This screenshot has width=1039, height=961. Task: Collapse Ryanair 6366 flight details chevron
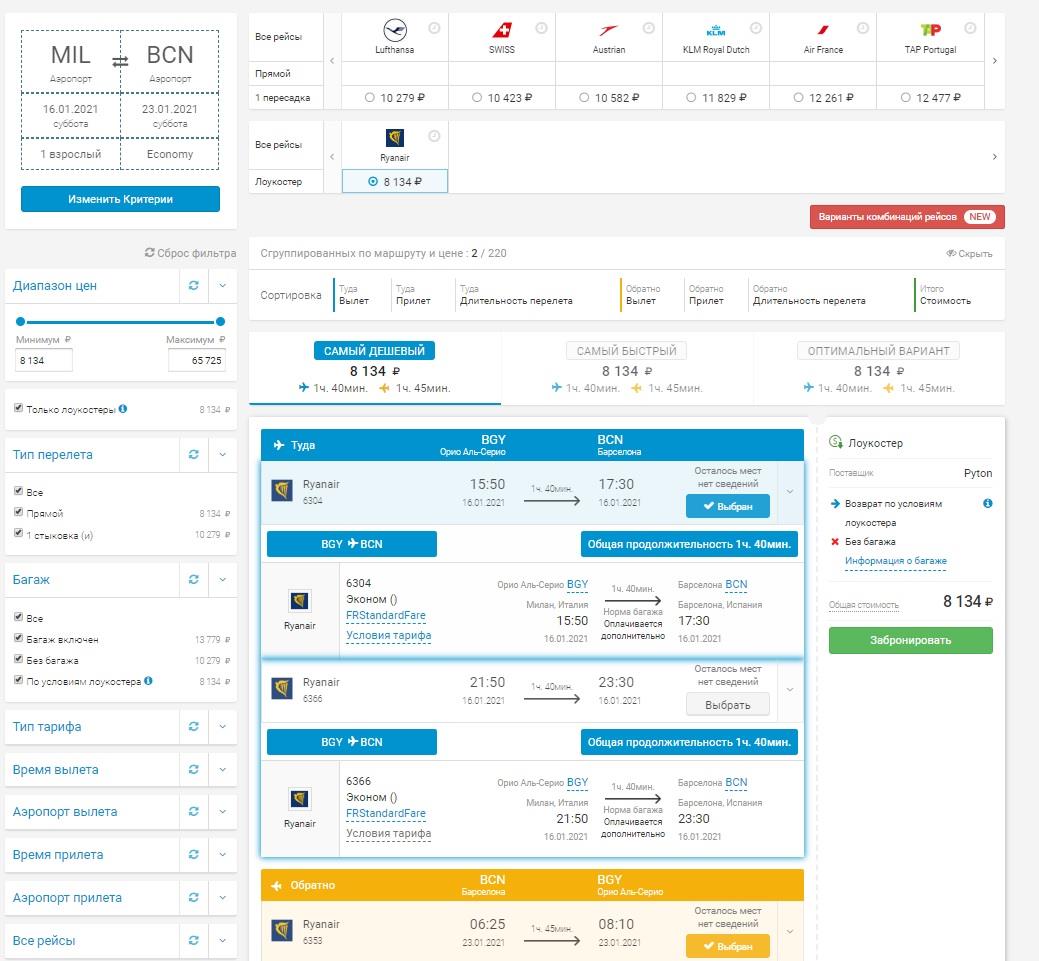(x=790, y=690)
